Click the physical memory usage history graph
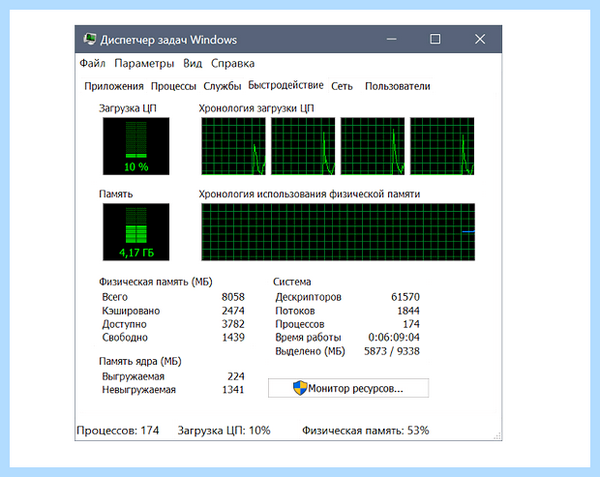 338,232
